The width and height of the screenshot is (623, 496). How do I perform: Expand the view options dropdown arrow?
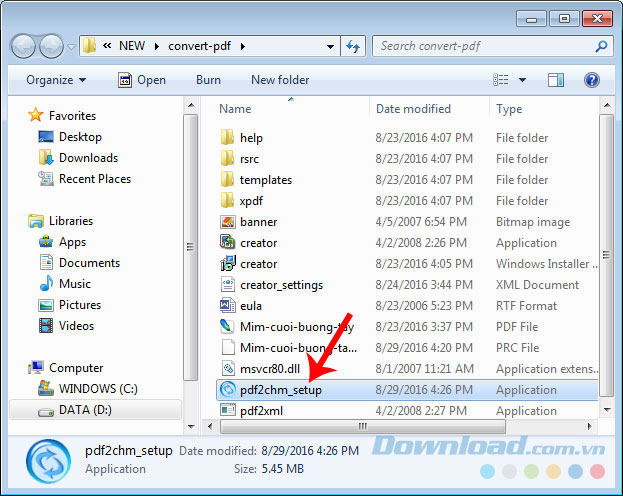pyautogui.click(x=522, y=80)
